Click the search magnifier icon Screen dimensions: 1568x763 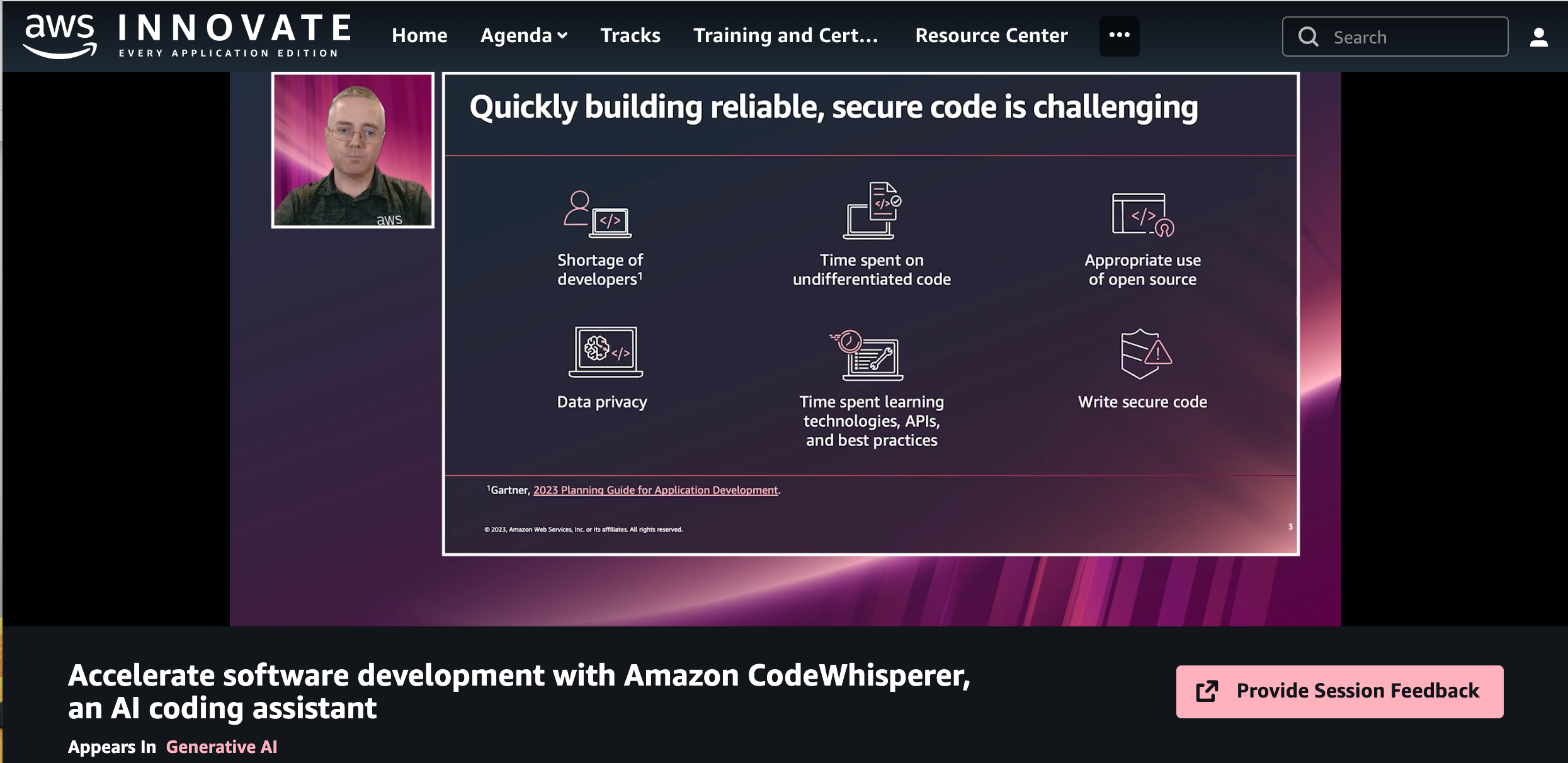(x=1308, y=37)
